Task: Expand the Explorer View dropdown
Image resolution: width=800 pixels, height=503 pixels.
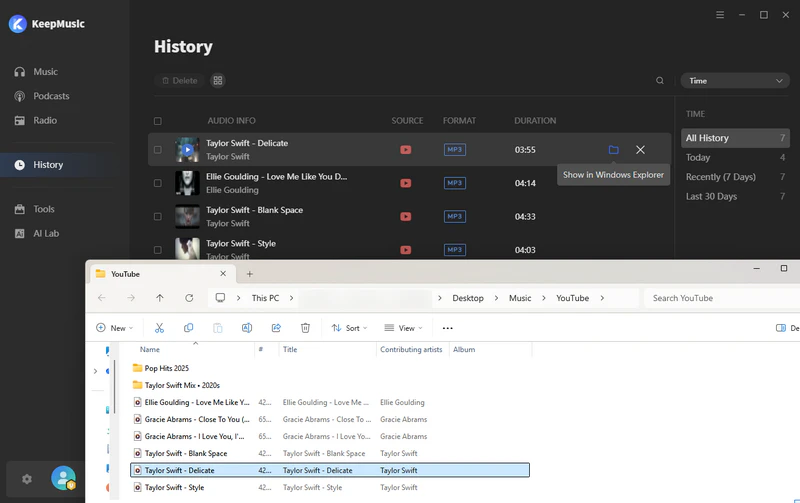Action: pos(405,328)
